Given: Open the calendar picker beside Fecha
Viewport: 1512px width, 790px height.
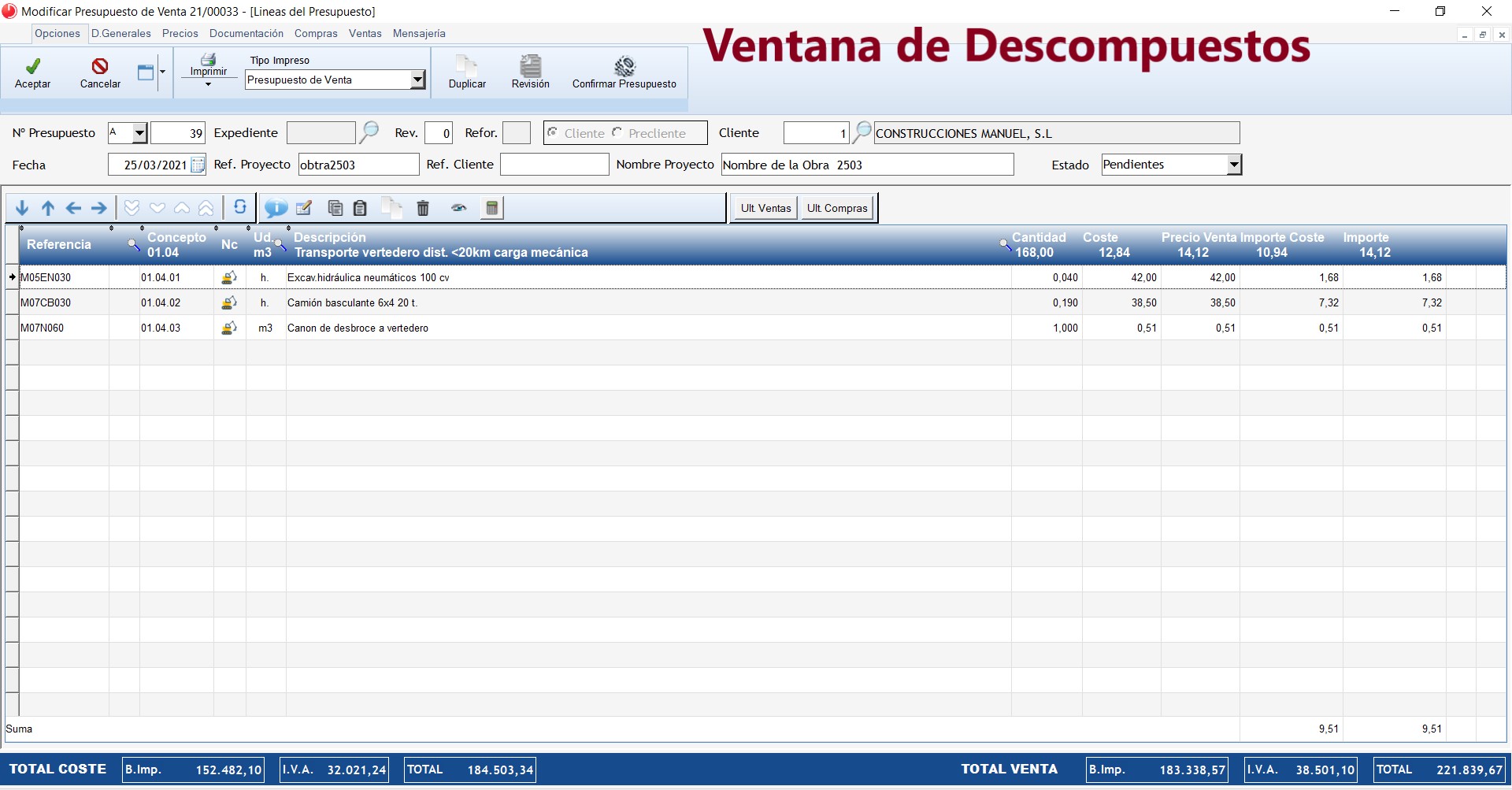Looking at the screenshot, I should tap(198, 165).
